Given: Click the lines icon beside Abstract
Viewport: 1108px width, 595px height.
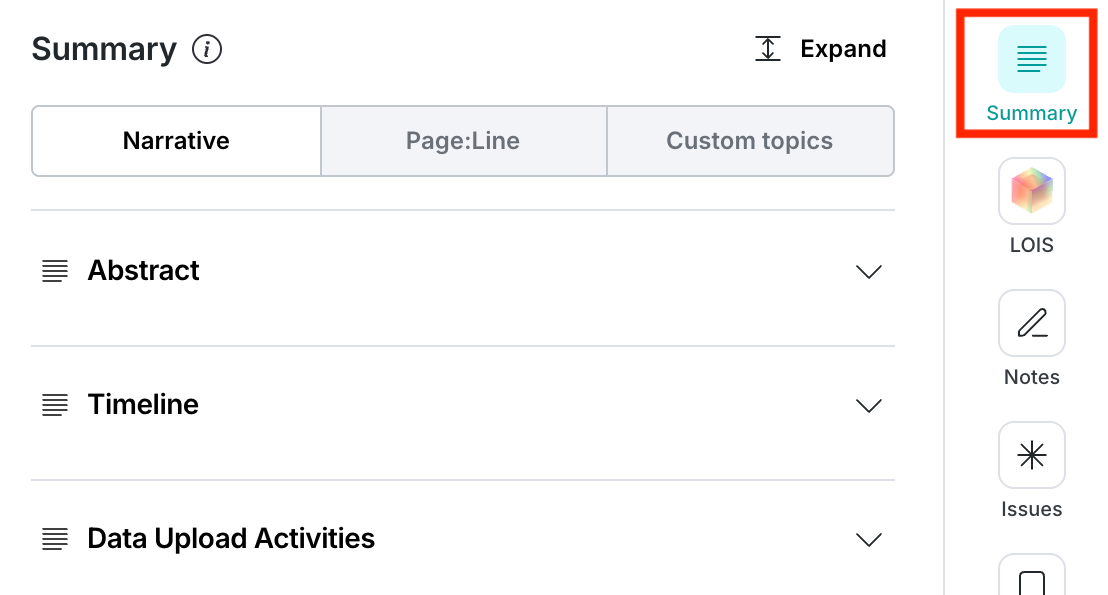Looking at the screenshot, I should (x=55, y=271).
